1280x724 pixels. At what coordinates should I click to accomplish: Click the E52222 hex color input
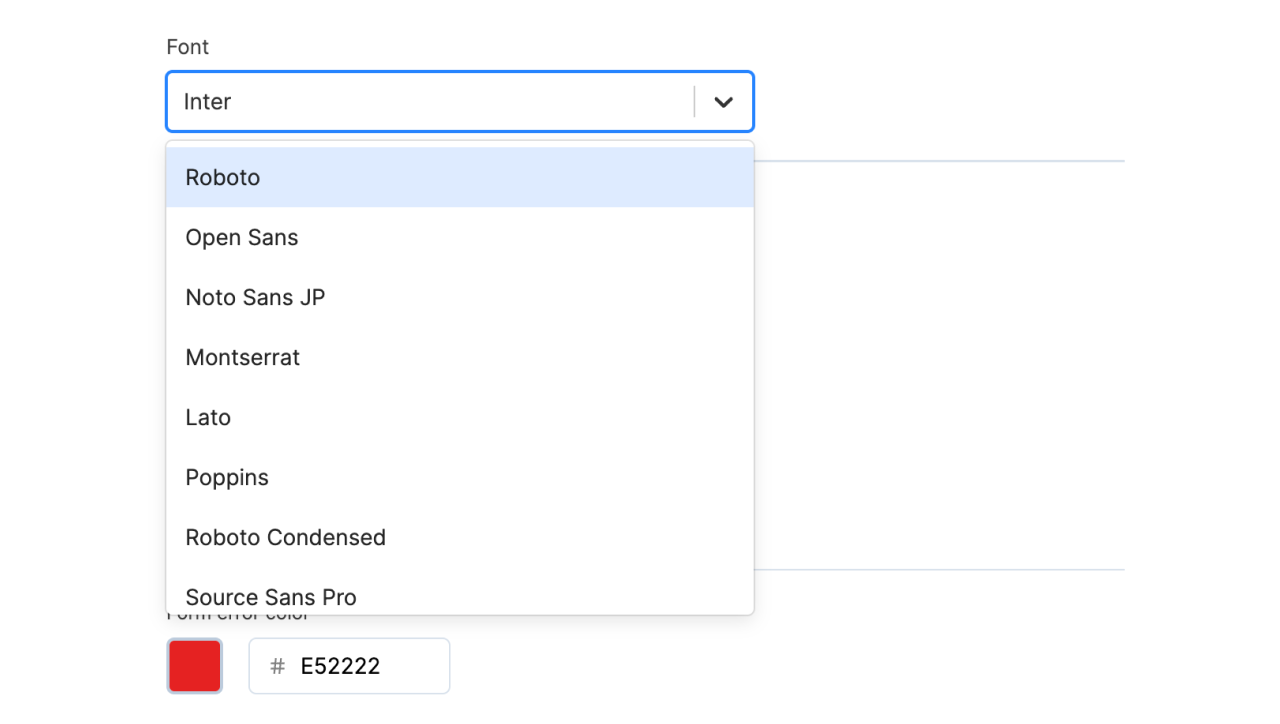tap(365, 666)
